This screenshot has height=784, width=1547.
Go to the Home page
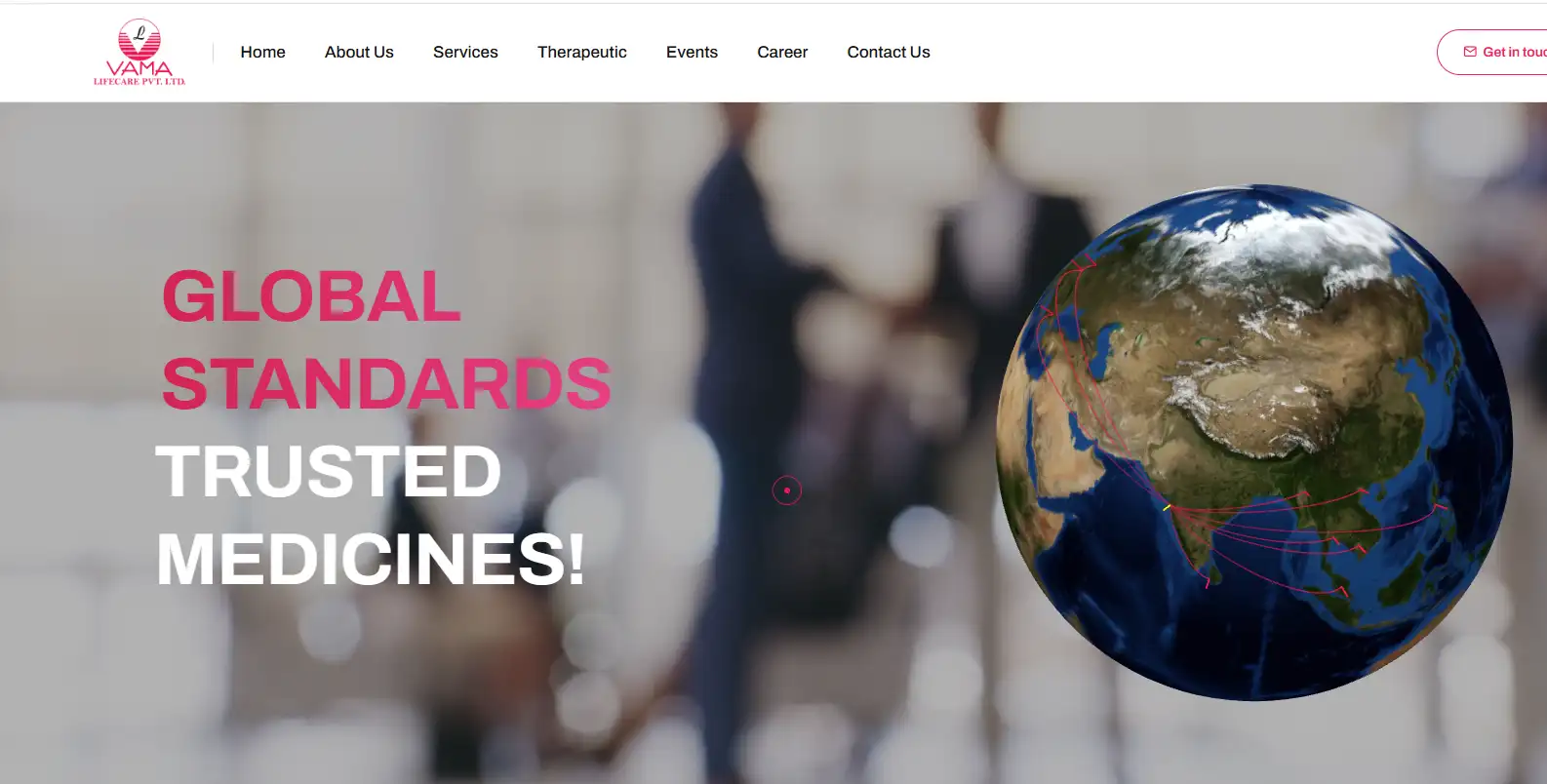pyautogui.click(x=263, y=53)
